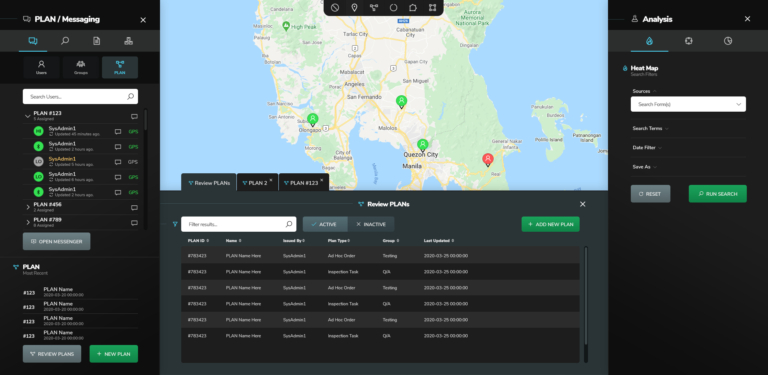Open the message icon for PLAN #456

[134, 208]
